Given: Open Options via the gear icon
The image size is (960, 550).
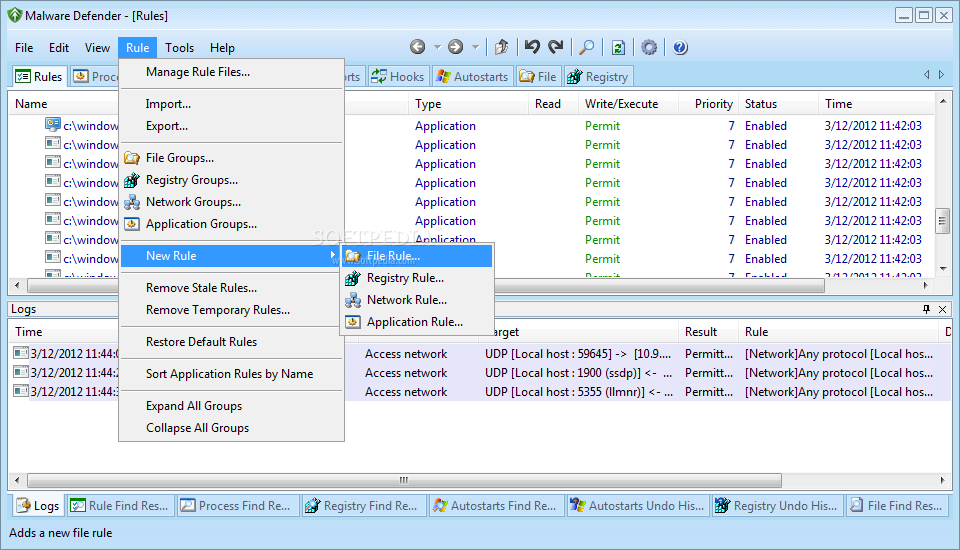Looking at the screenshot, I should coord(649,47).
